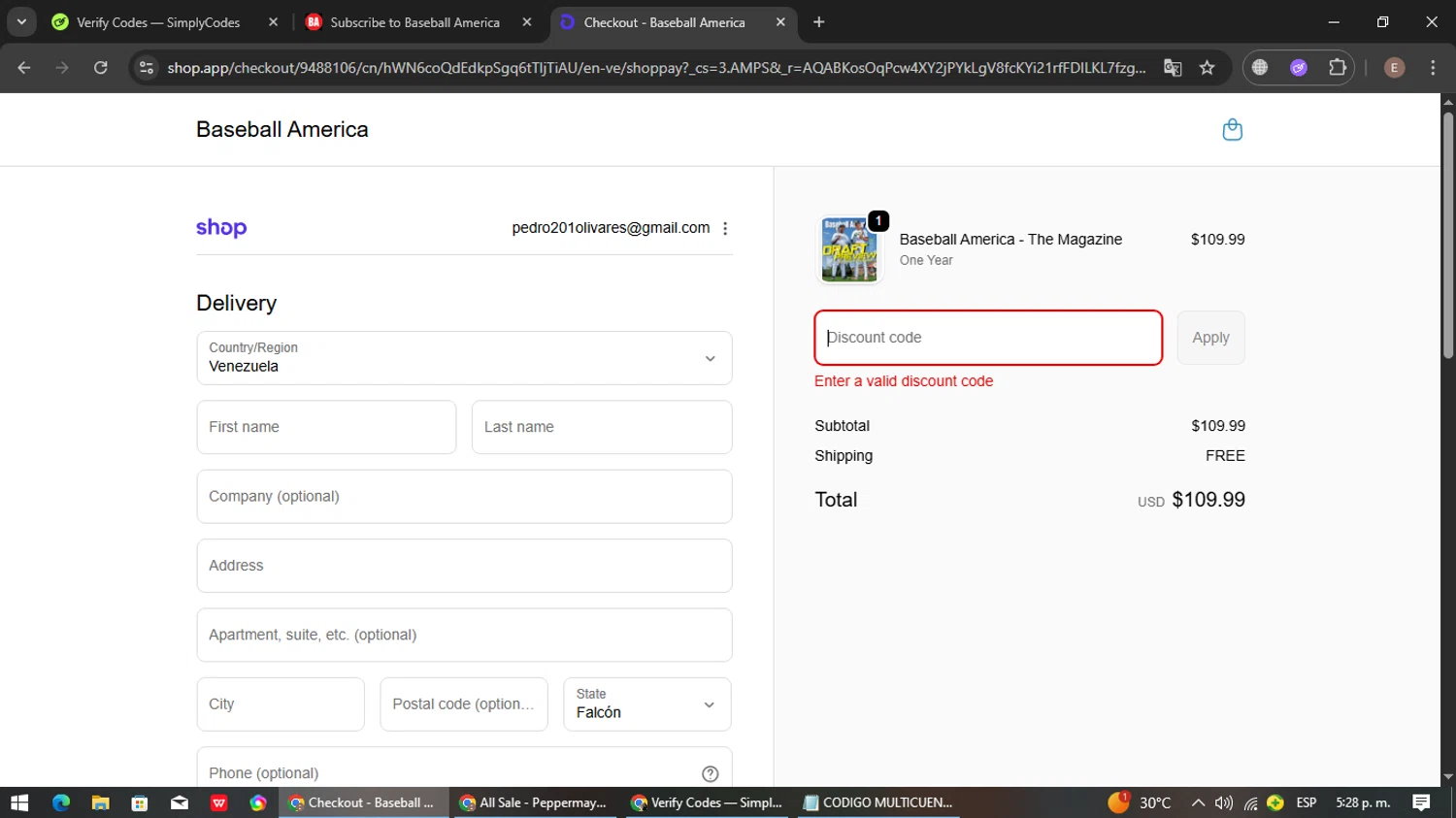This screenshot has height=818, width=1456.
Task: Click the browser forward arrow
Action: tap(62, 68)
